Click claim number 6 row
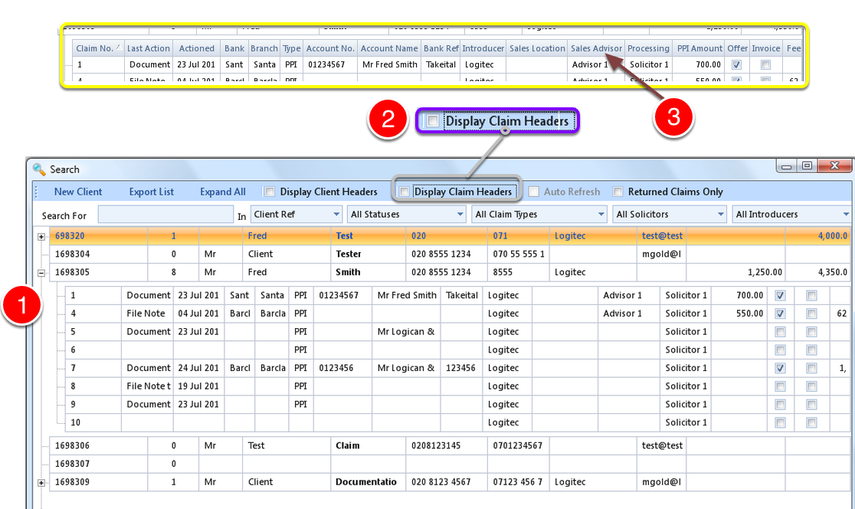The image size is (855, 509). (x=73, y=350)
